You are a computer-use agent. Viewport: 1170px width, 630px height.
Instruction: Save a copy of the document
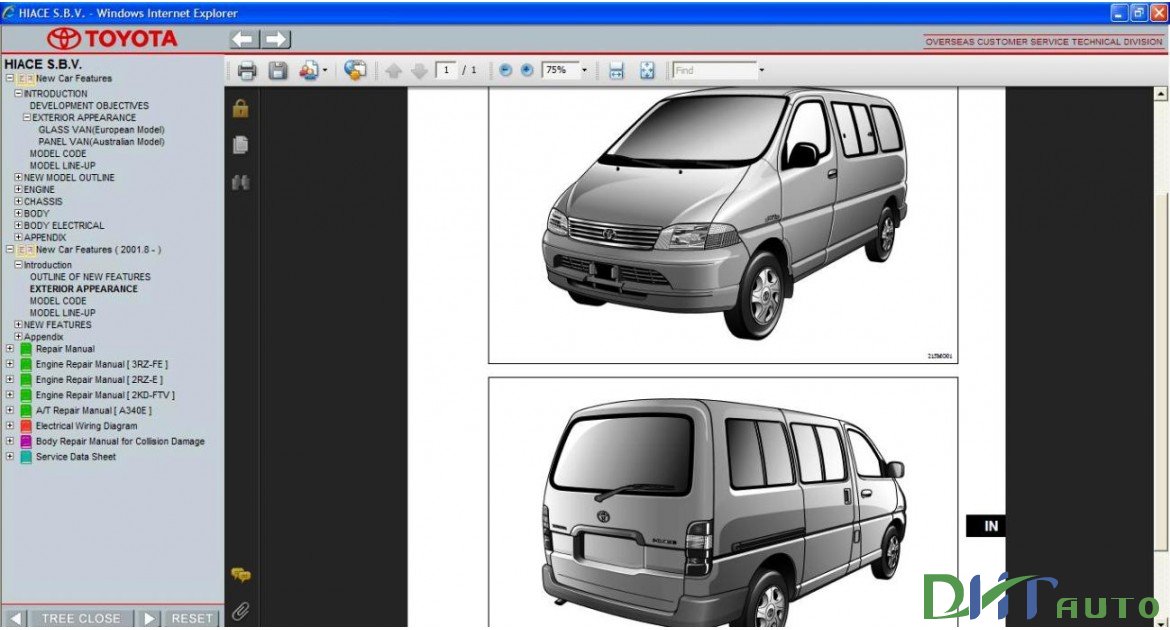277,70
